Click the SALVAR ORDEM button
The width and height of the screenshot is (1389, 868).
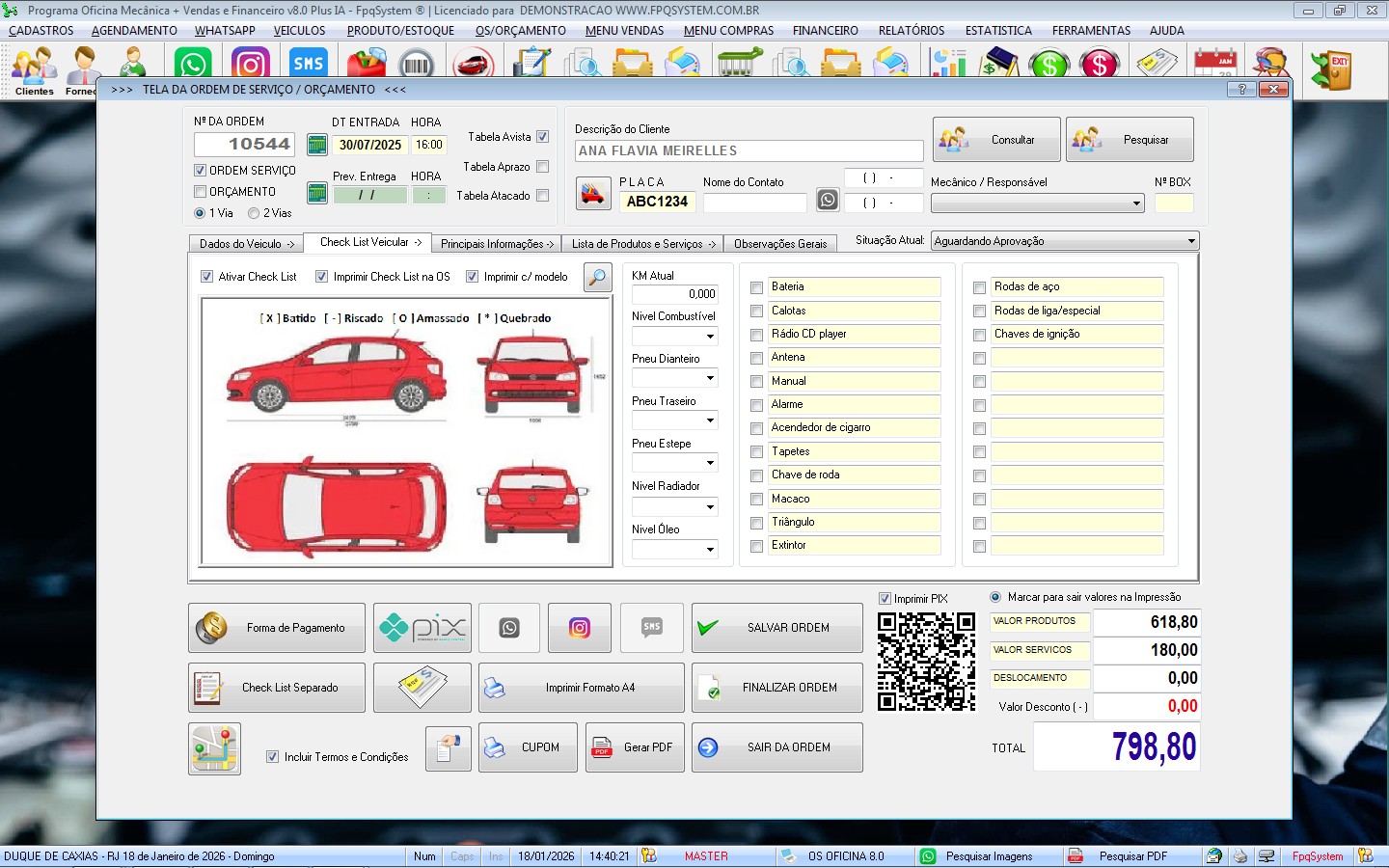777,628
